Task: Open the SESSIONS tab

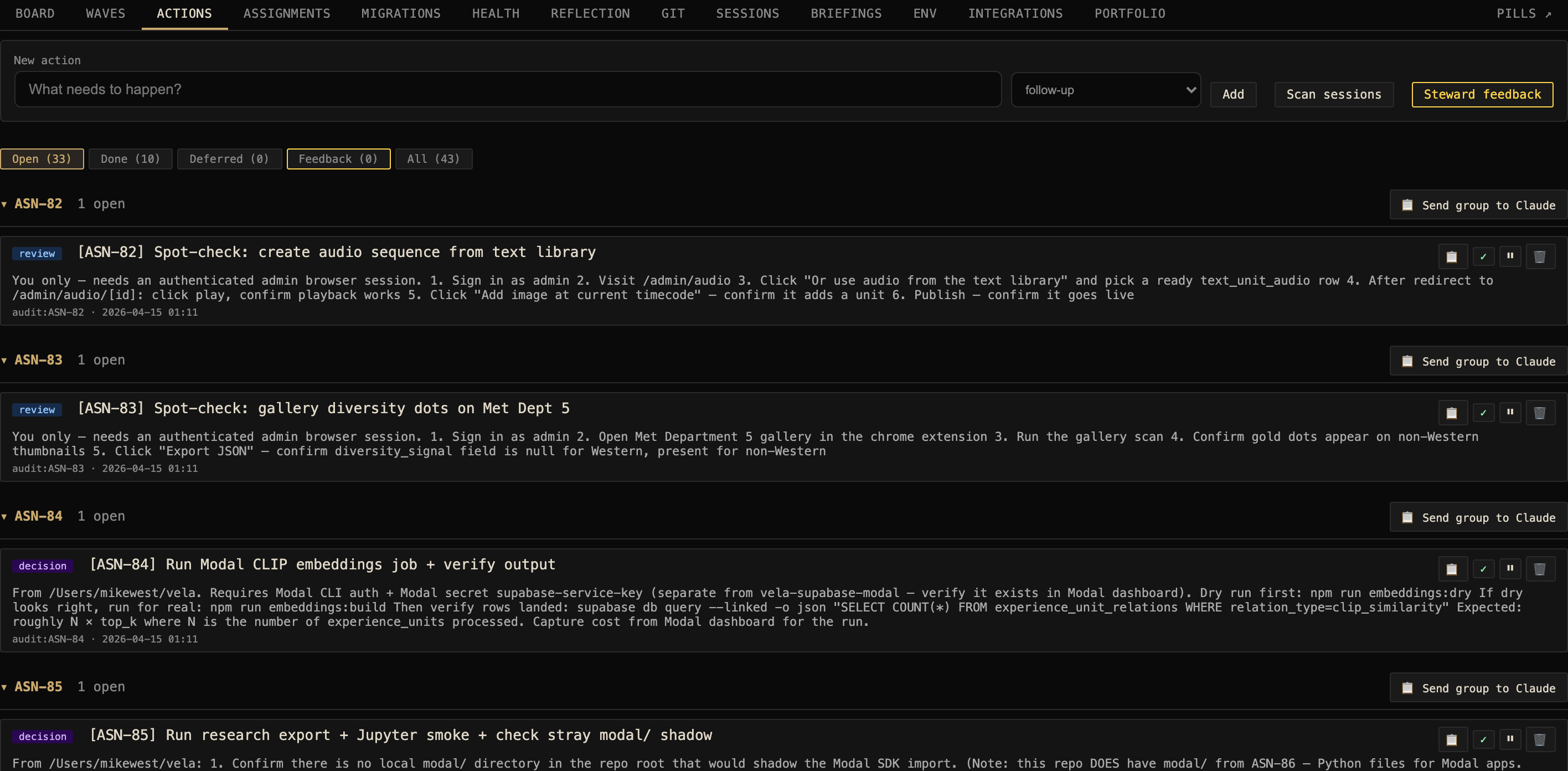Action: click(747, 13)
